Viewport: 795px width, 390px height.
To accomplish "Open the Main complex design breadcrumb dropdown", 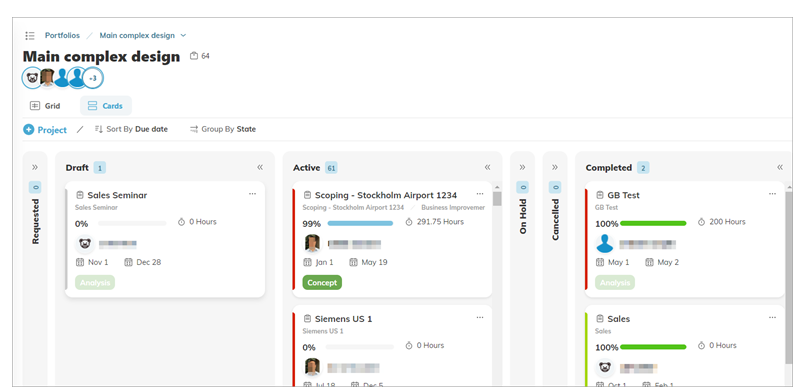I will [x=184, y=36].
